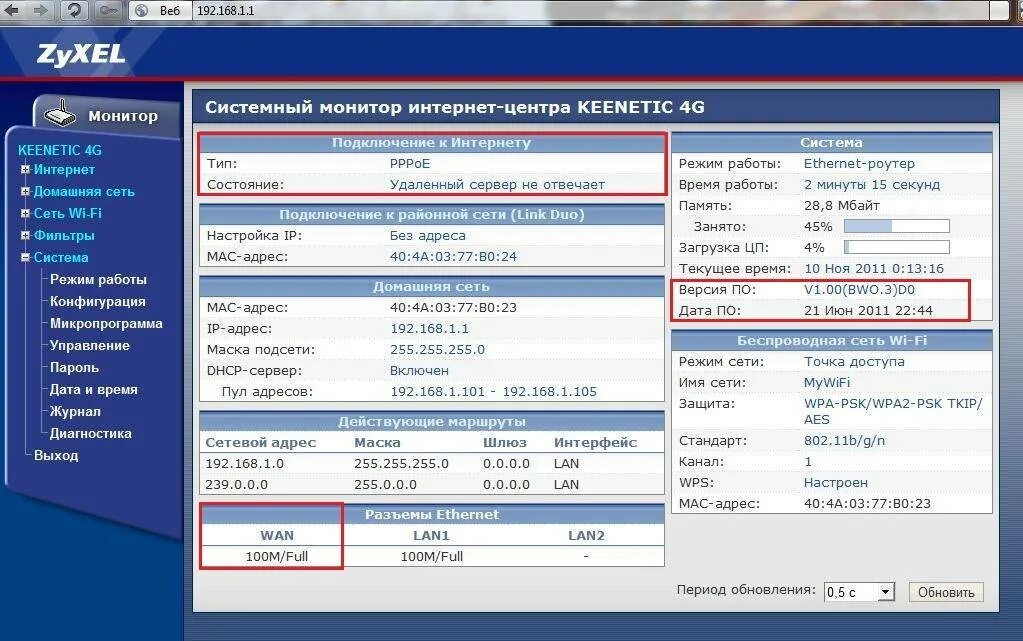Open the Система section link
1023x641 pixels.
(61, 257)
